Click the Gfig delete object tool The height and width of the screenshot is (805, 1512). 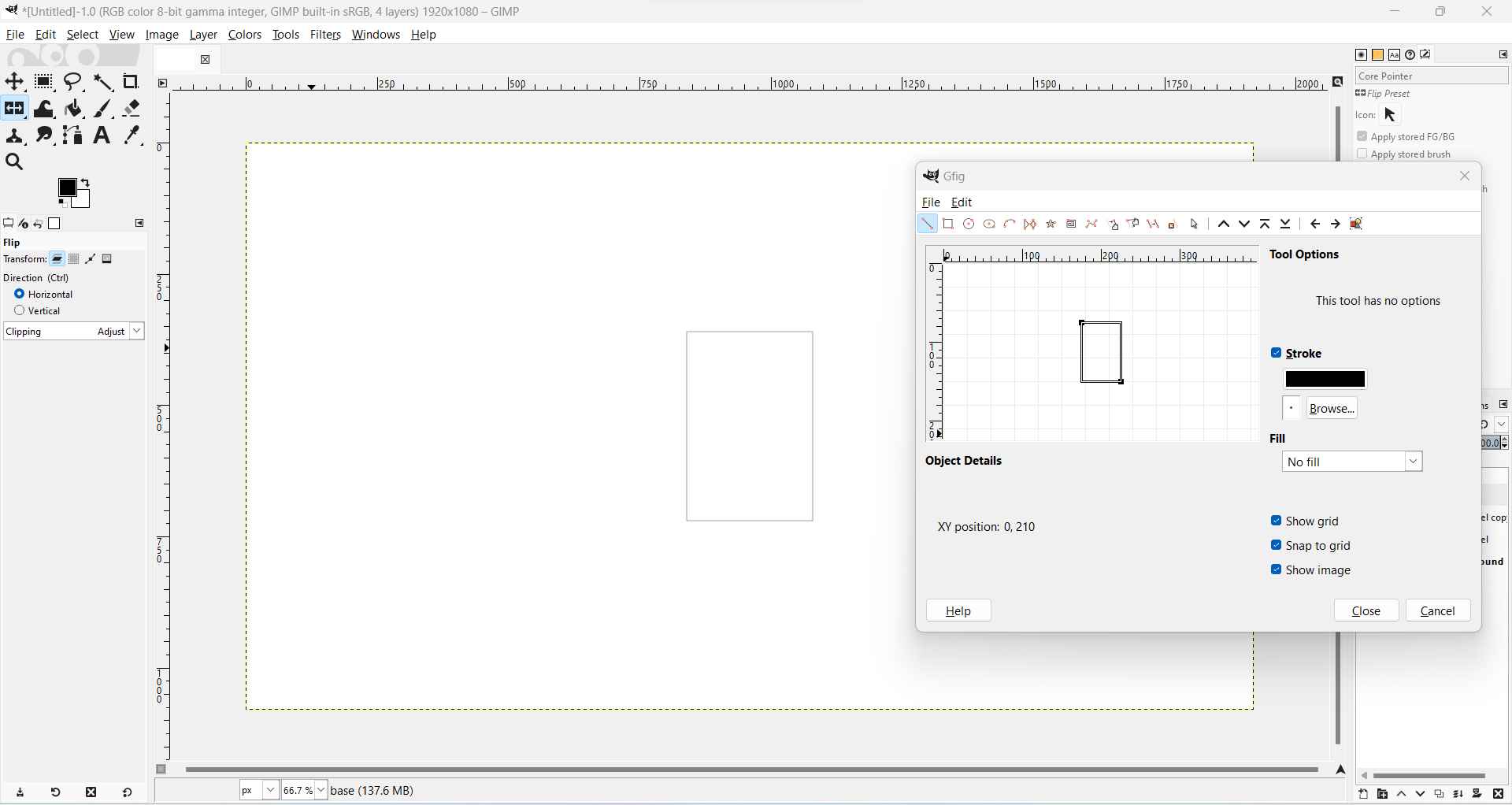(1174, 224)
